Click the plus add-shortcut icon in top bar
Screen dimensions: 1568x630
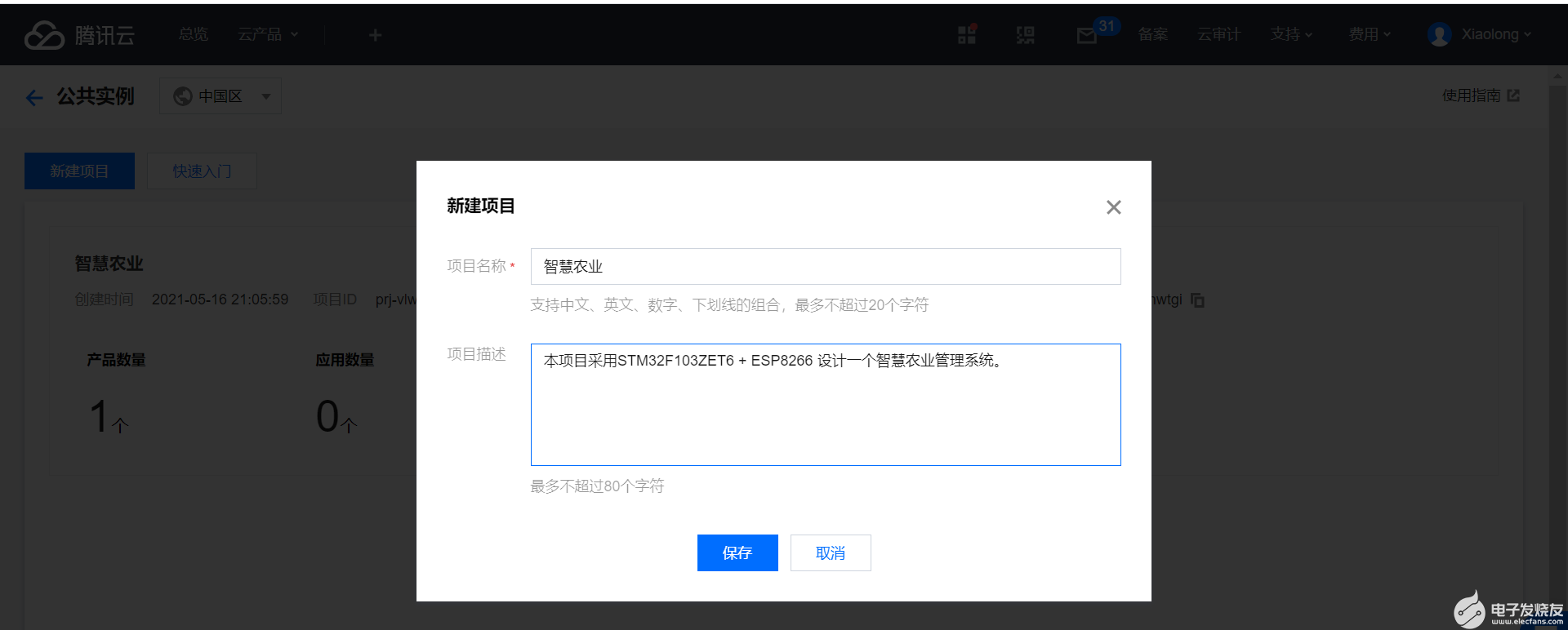[375, 35]
